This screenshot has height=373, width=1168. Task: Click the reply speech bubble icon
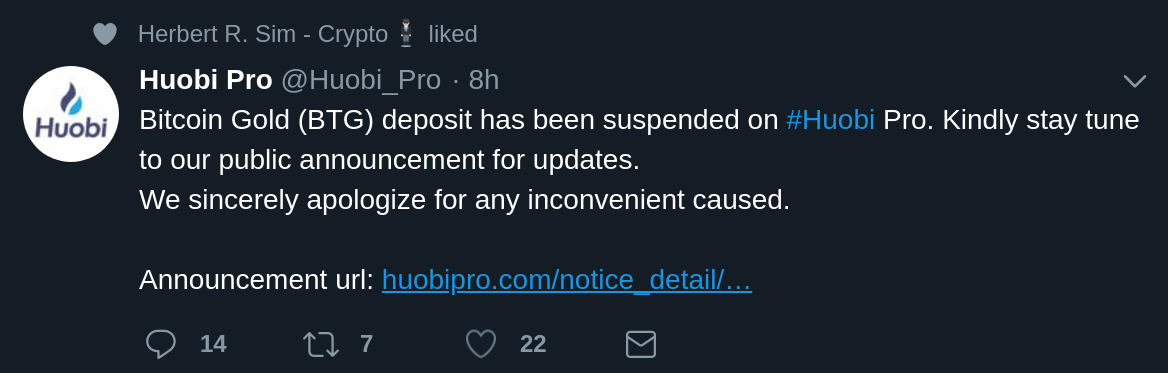coord(161,344)
